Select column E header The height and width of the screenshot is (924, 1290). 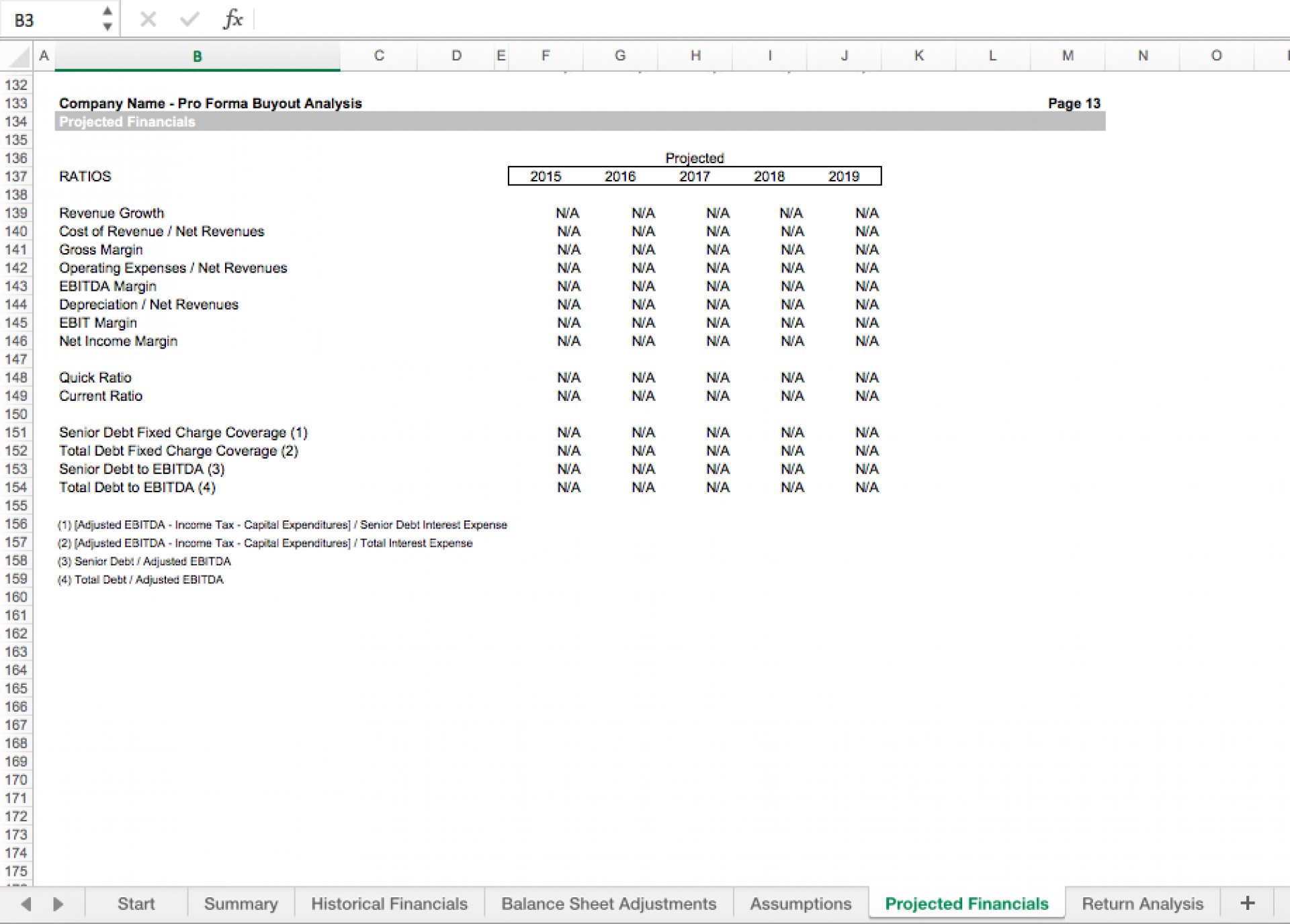[501, 56]
